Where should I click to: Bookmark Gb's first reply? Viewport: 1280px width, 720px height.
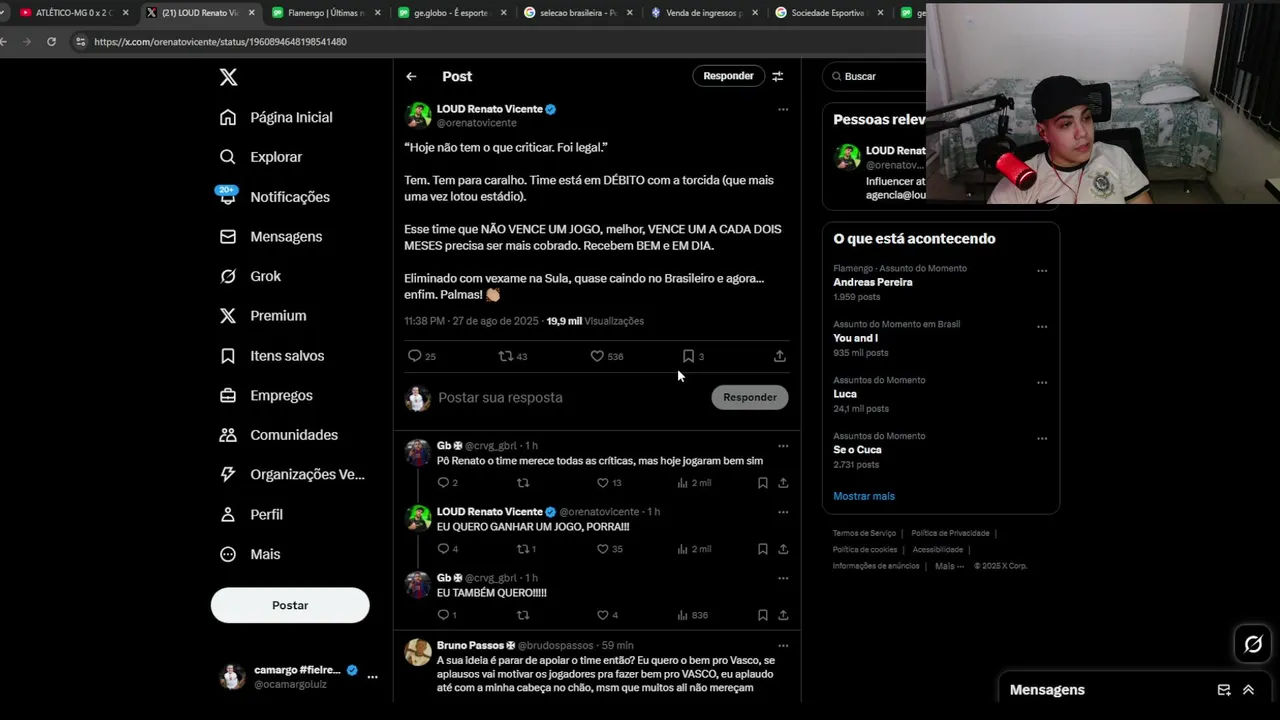(762, 483)
